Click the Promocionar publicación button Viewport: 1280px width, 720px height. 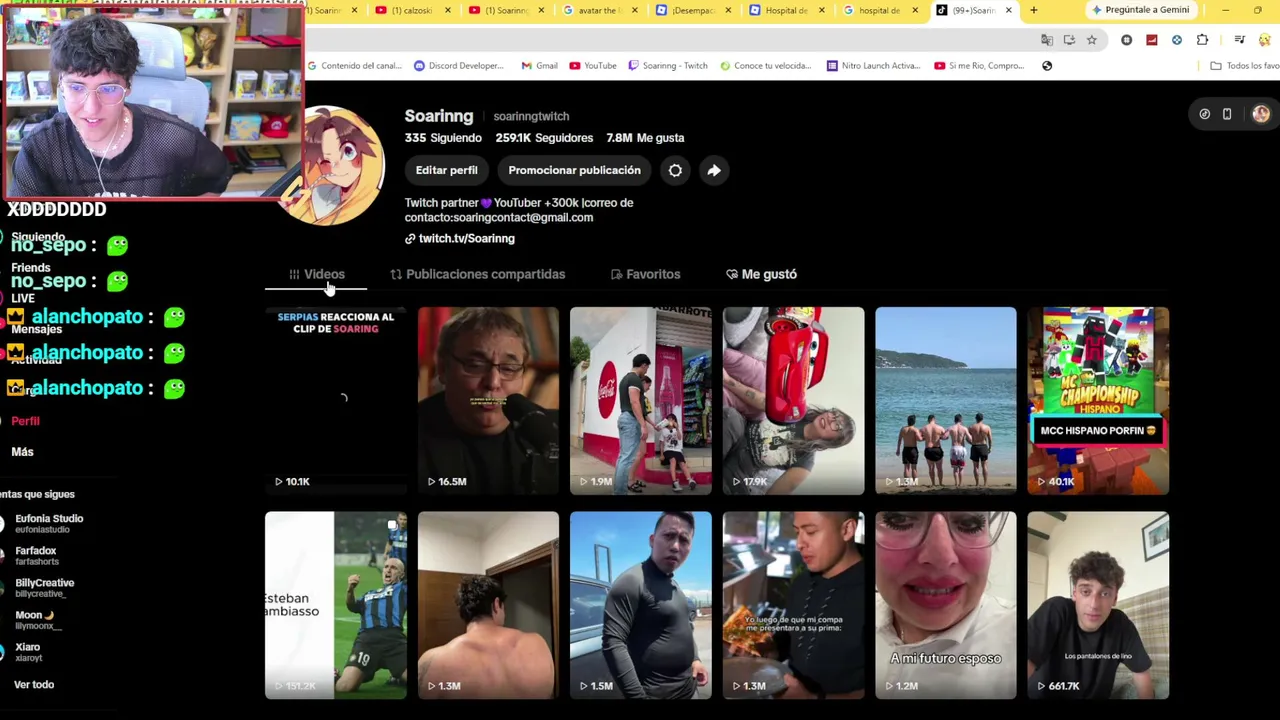(x=574, y=170)
